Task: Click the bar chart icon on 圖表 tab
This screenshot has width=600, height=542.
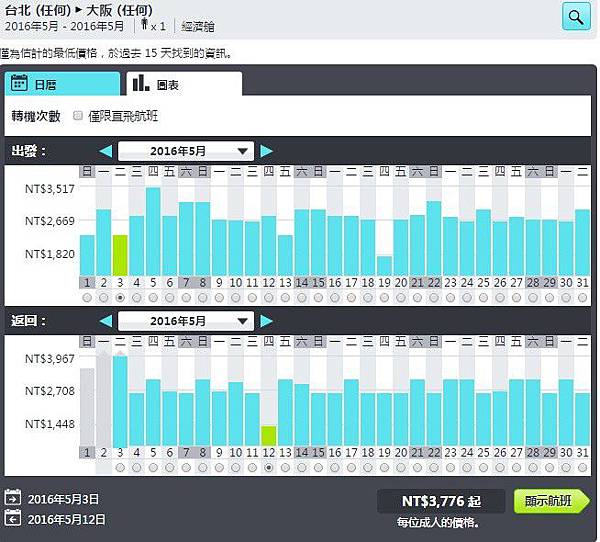Action: (140, 83)
